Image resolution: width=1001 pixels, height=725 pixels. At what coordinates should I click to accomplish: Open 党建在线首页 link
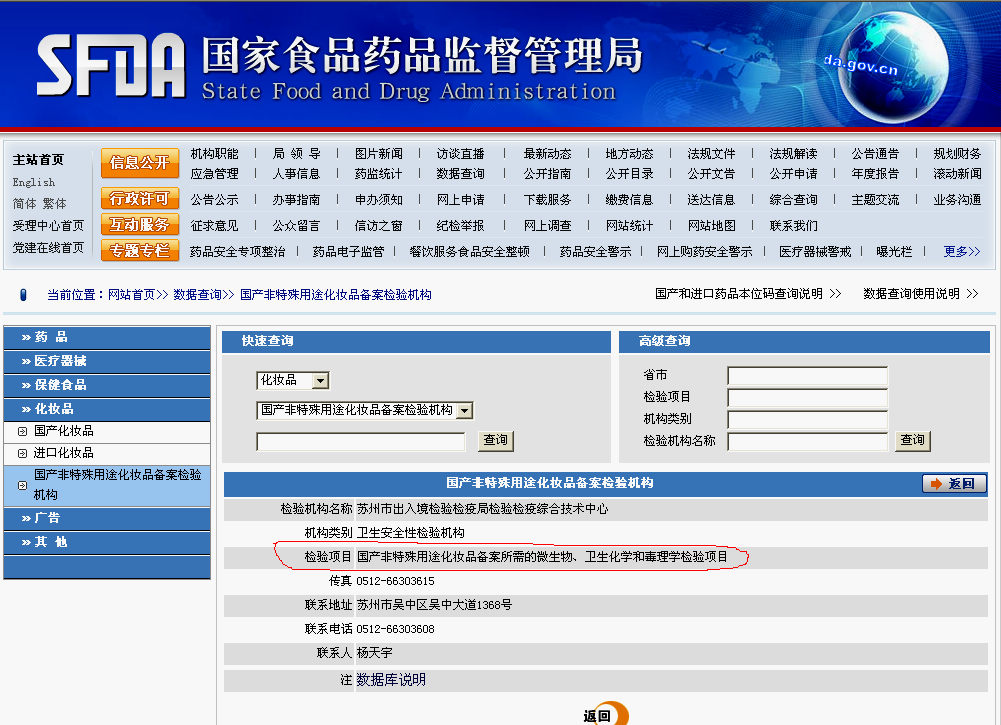point(49,248)
